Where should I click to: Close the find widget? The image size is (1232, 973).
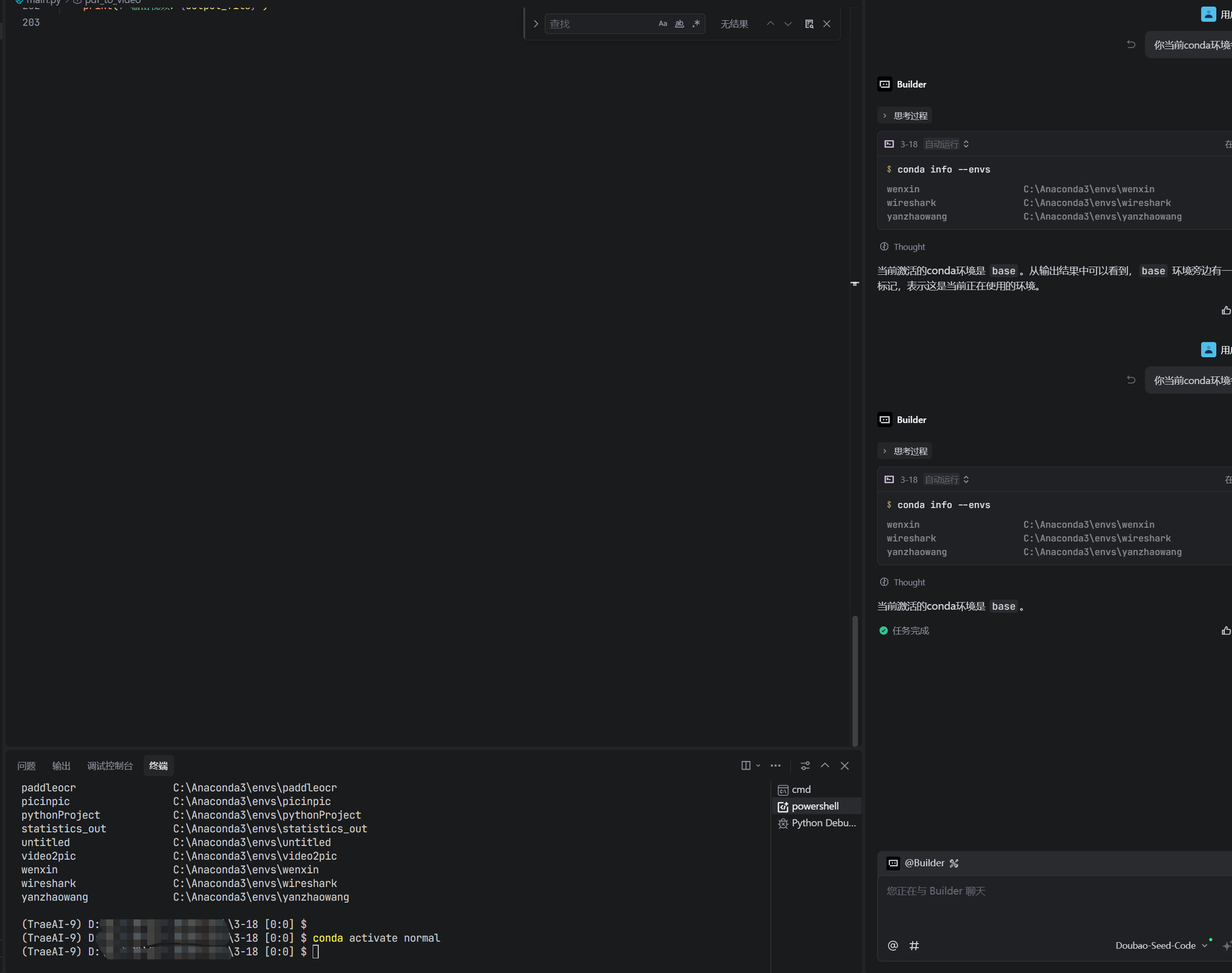click(826, 24)
